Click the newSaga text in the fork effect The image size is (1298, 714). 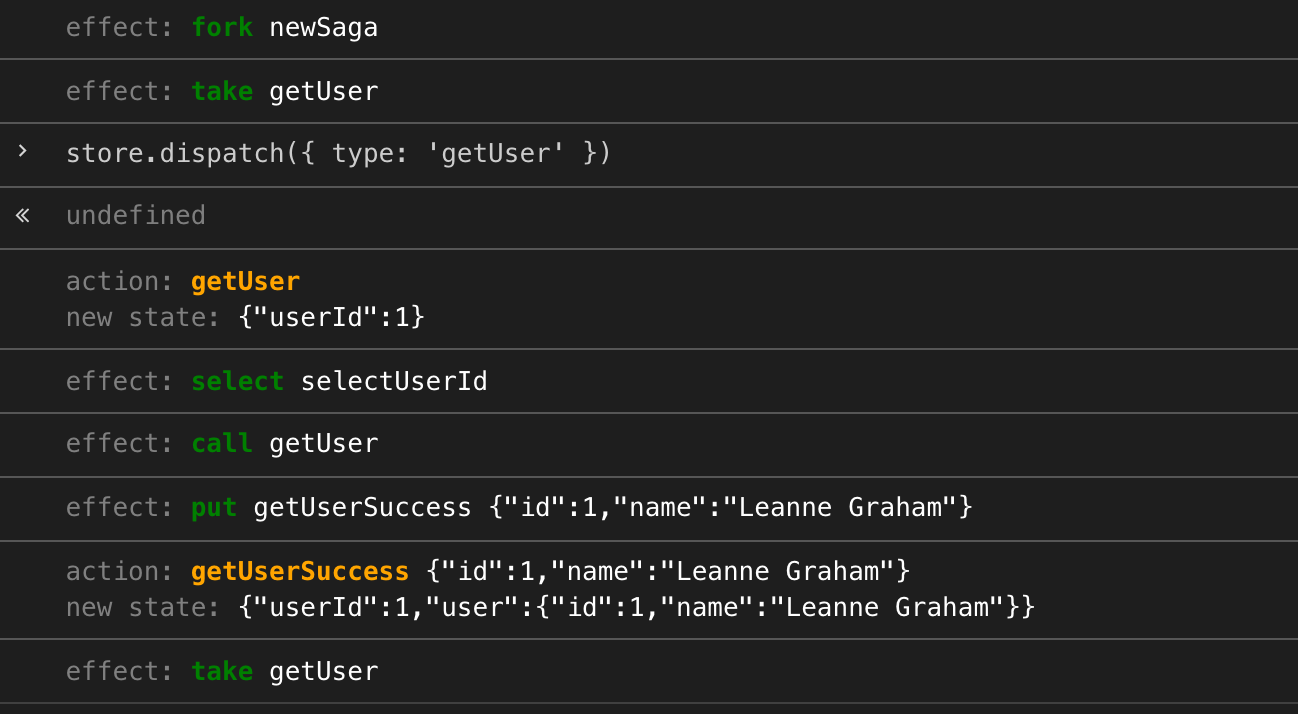(324, 27)
